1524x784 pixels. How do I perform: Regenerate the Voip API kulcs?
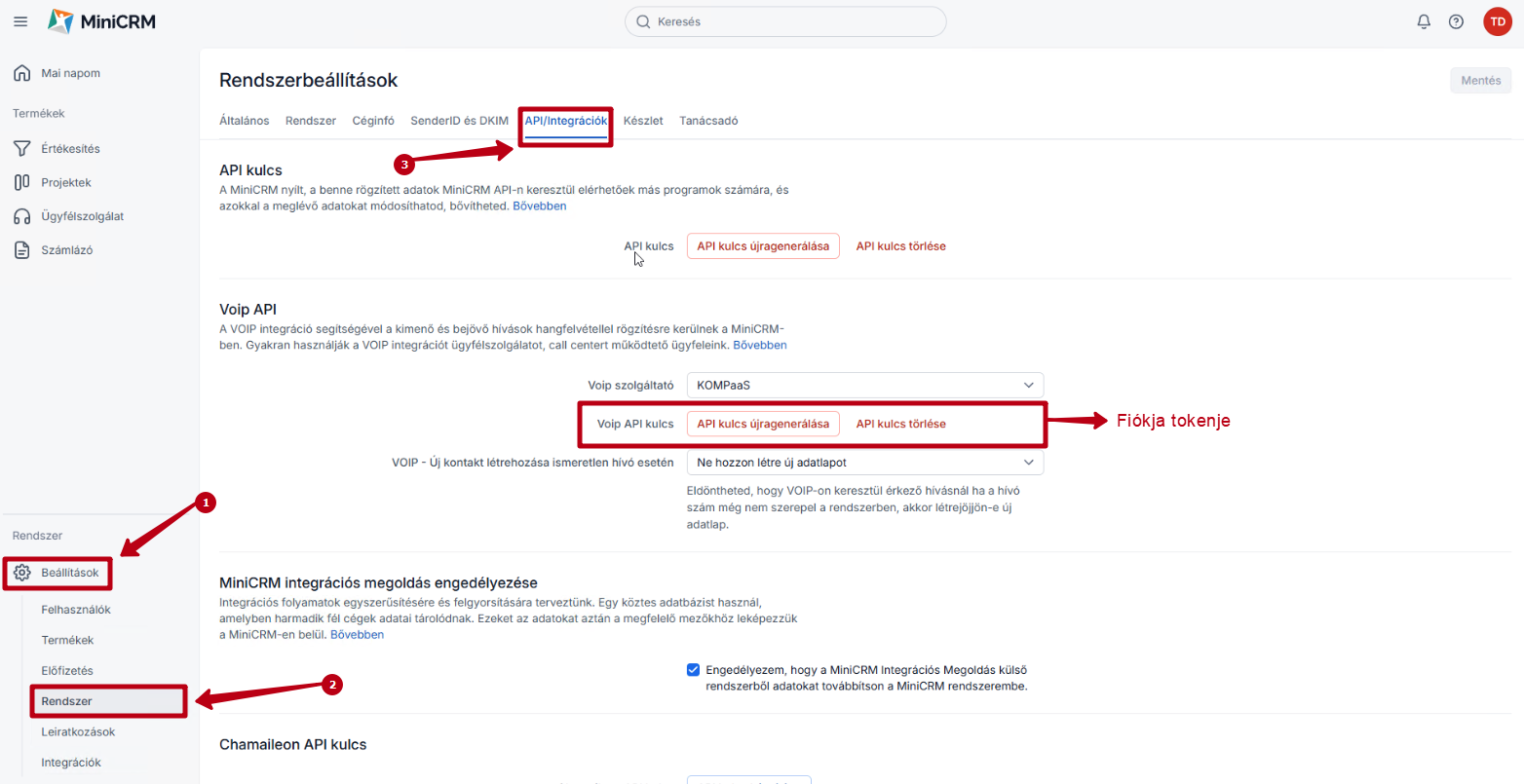[x=763, y=424]
